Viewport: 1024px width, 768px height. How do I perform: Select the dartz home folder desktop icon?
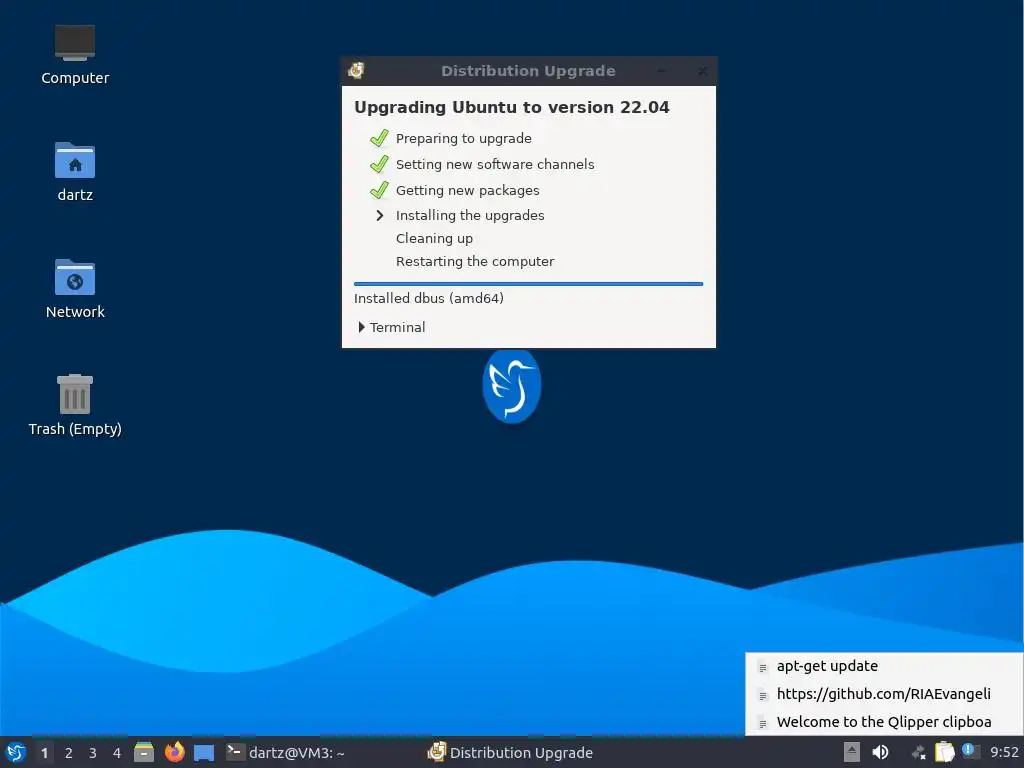point(75,172)
